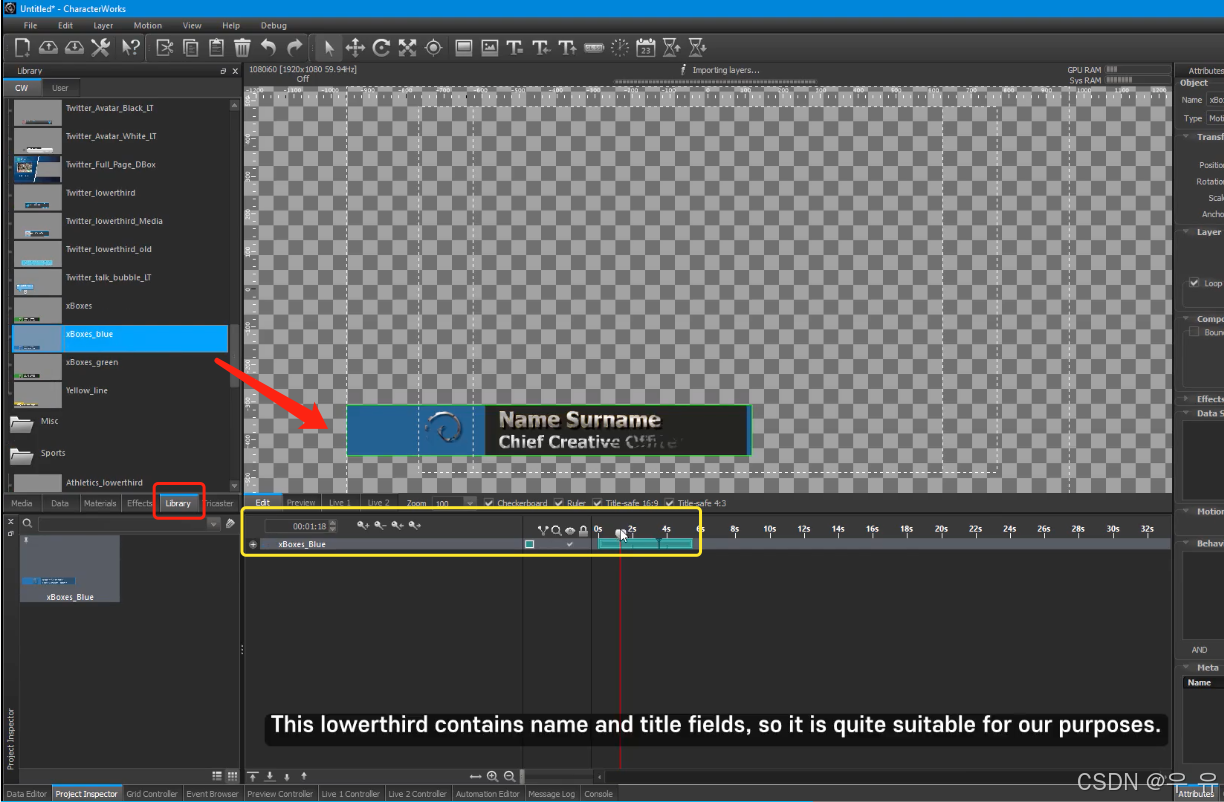Select the Rotate tool
Image resolution: width=1224 pixels, height=802 pixels.
(x=381, y=47)
